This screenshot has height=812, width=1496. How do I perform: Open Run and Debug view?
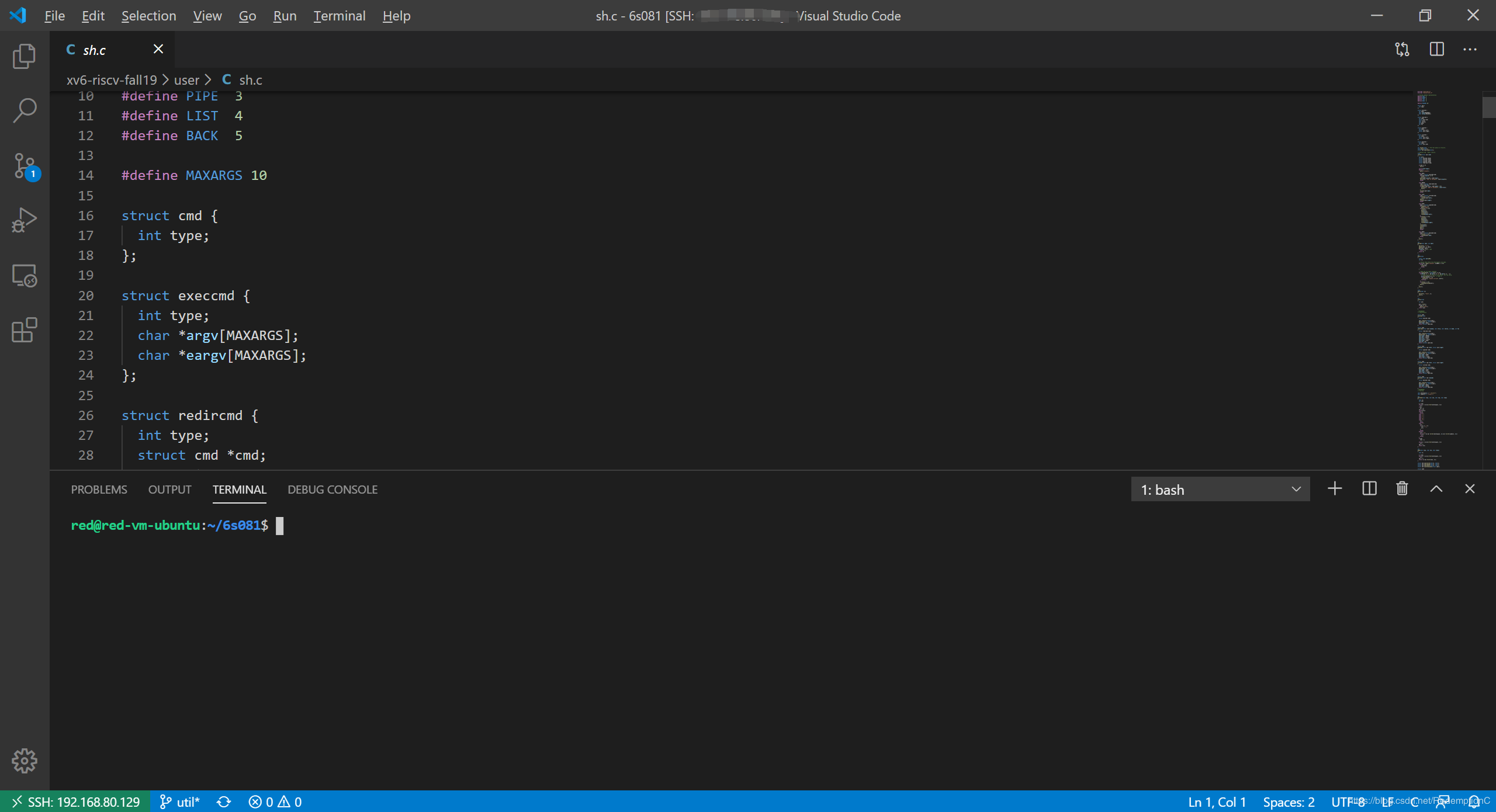(24, 220)
